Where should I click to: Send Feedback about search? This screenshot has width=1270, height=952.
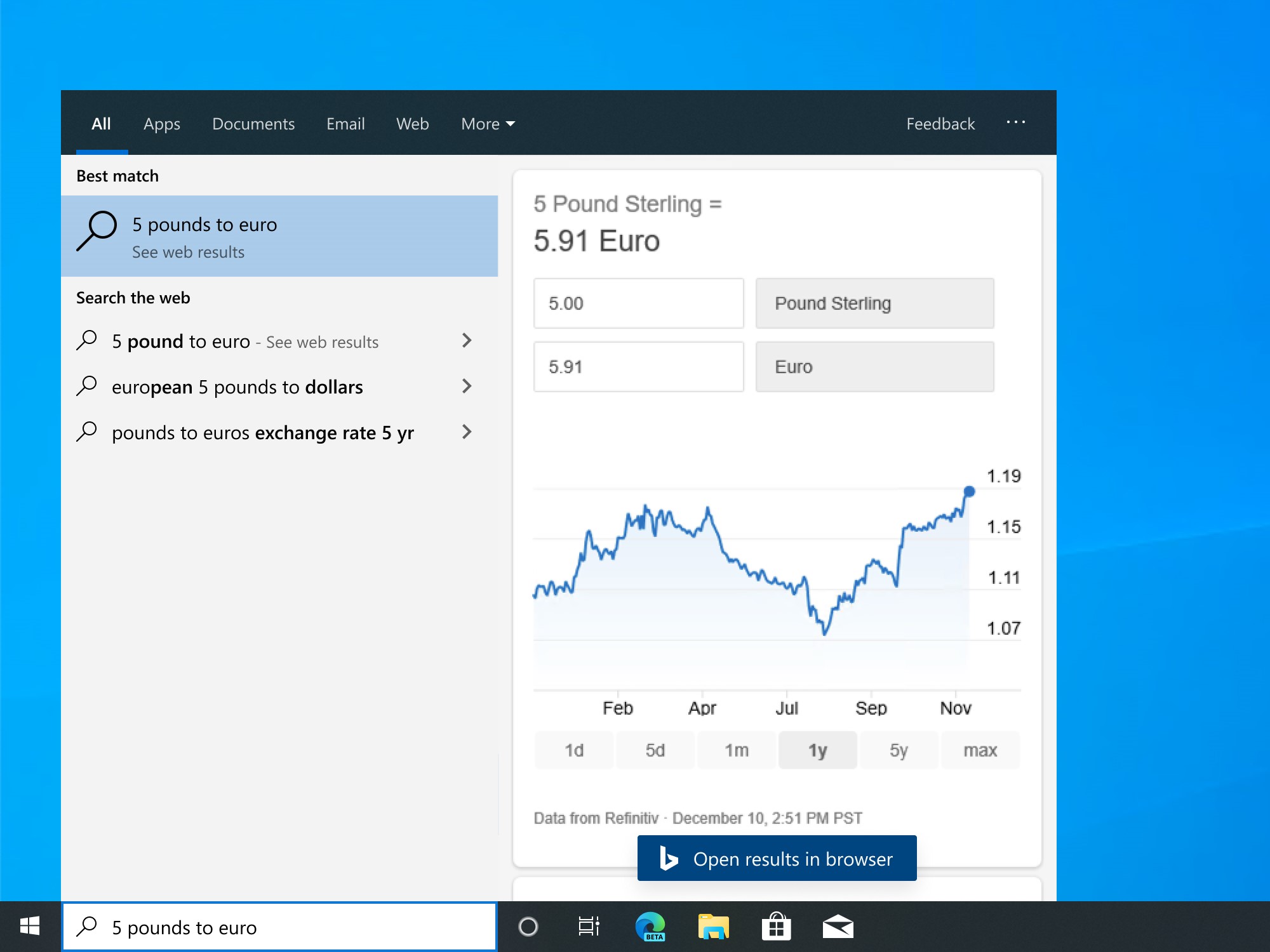[940, 123]
